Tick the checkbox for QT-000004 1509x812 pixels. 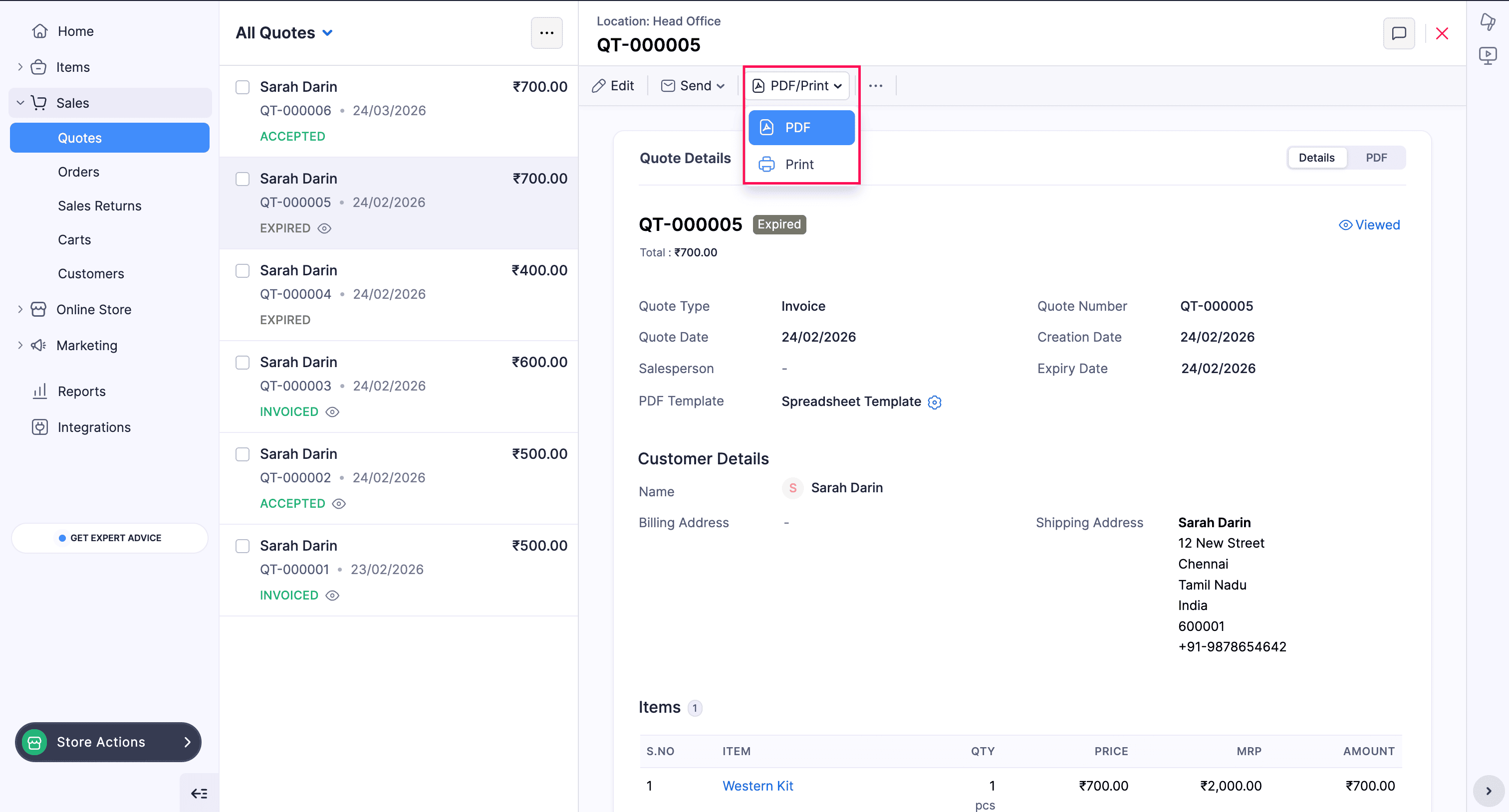[x=243, y=270]
